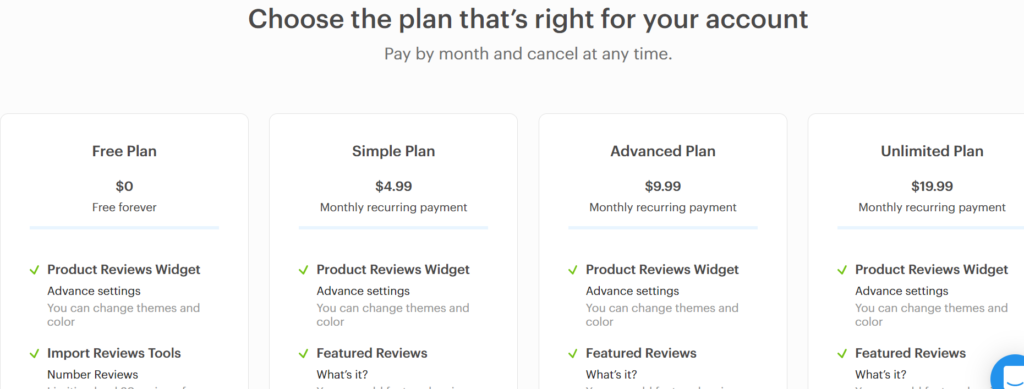Image resolution: width=1024 pixels, height=389 pixels.
Task: Click checkmark beside Simple Plan Featured Reviews
Action: click(x=304, y=354)
